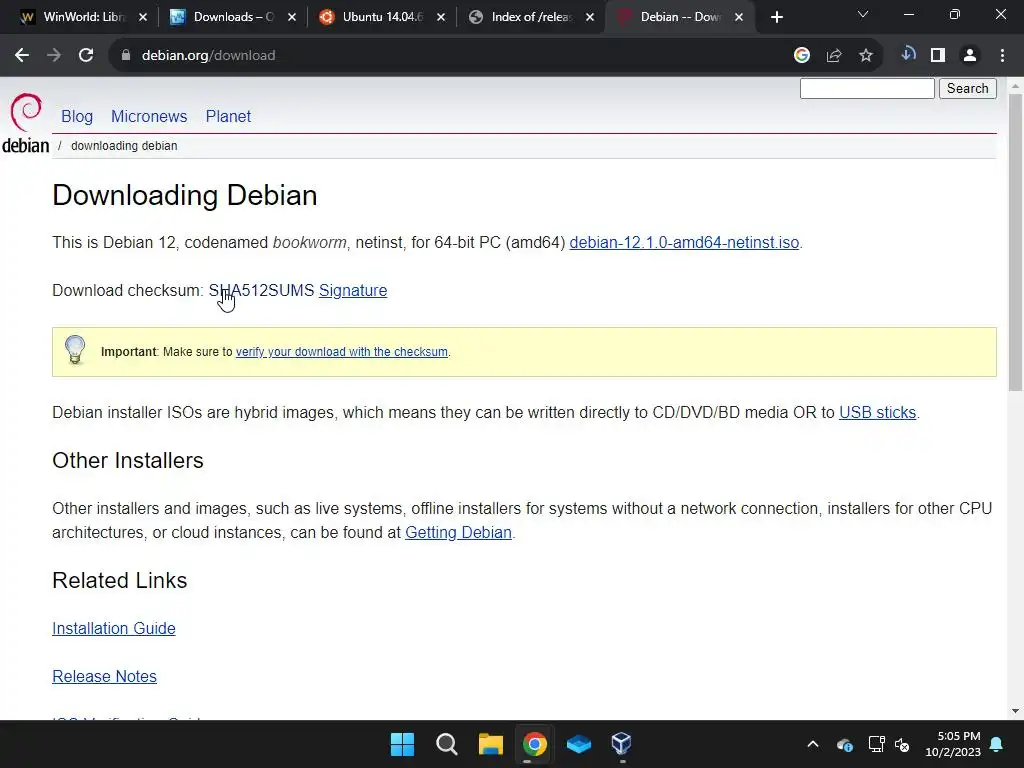This screenshot has width=1024, height=768.
Task: Close the Ubuntu 14.04.6 tab
Action: click(441, 18)
